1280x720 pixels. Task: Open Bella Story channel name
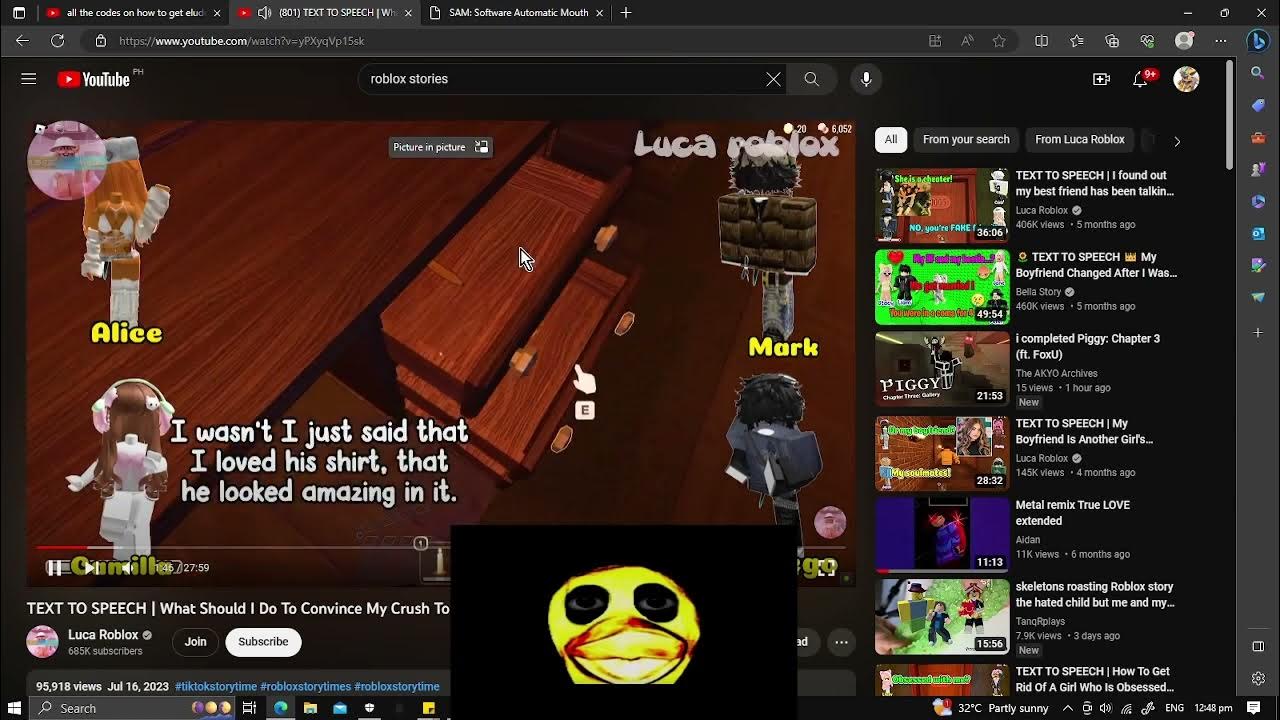(1038, 292)
